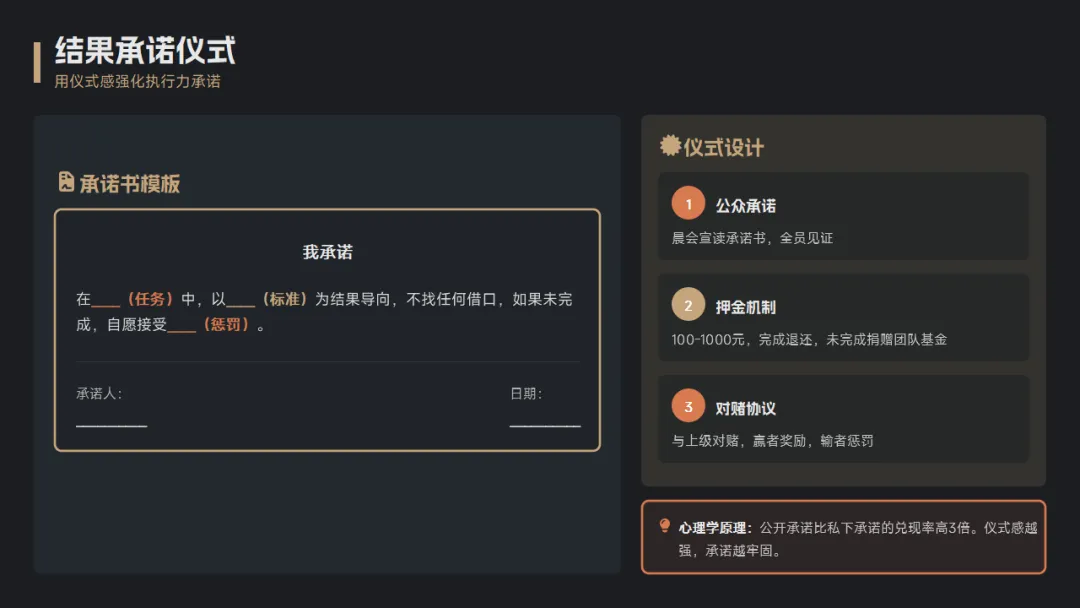Click subtitle 用仪式感强化执行力承诺
1080x608 pixels.
[x=137, y=82]
